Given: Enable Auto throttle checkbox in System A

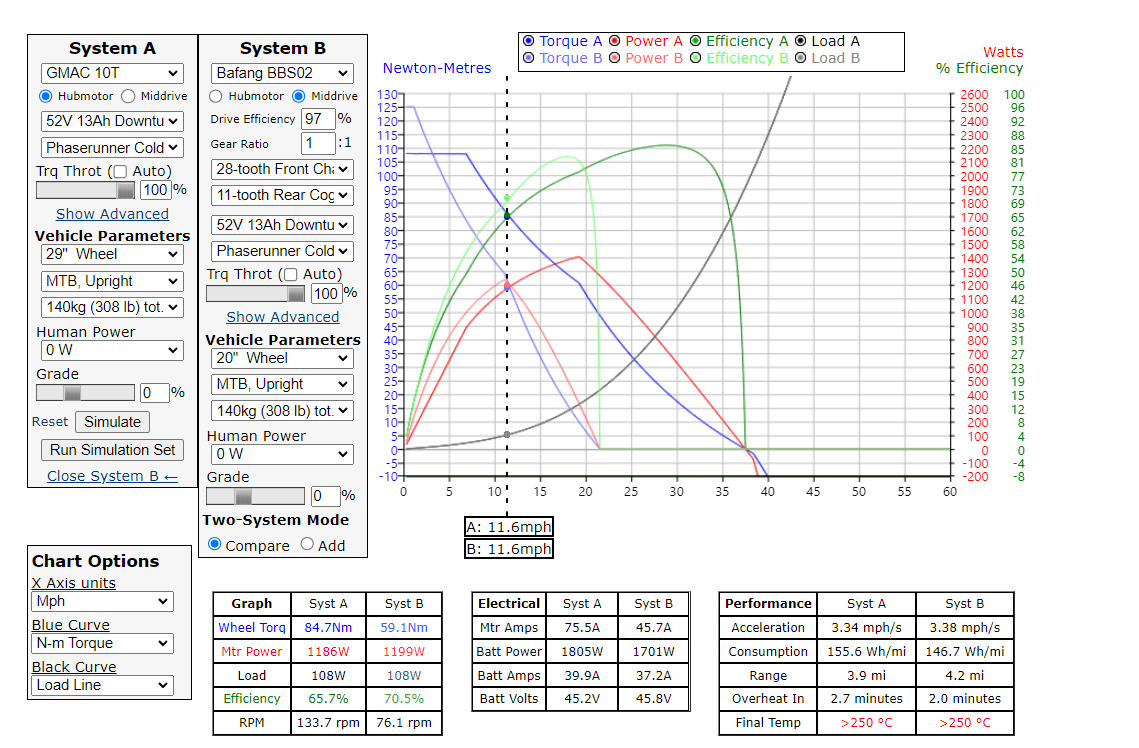Looking at the screenshot, I should (121, 171).
